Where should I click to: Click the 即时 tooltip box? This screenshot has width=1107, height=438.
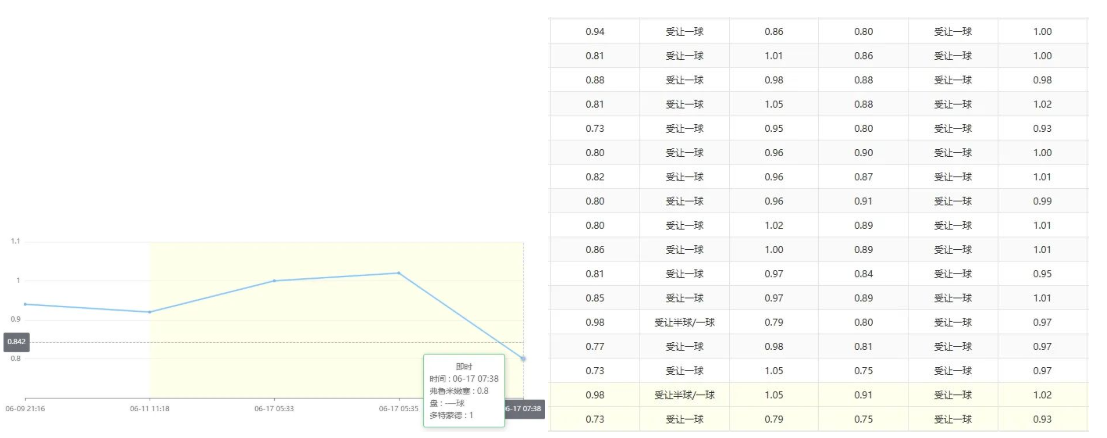463,390
